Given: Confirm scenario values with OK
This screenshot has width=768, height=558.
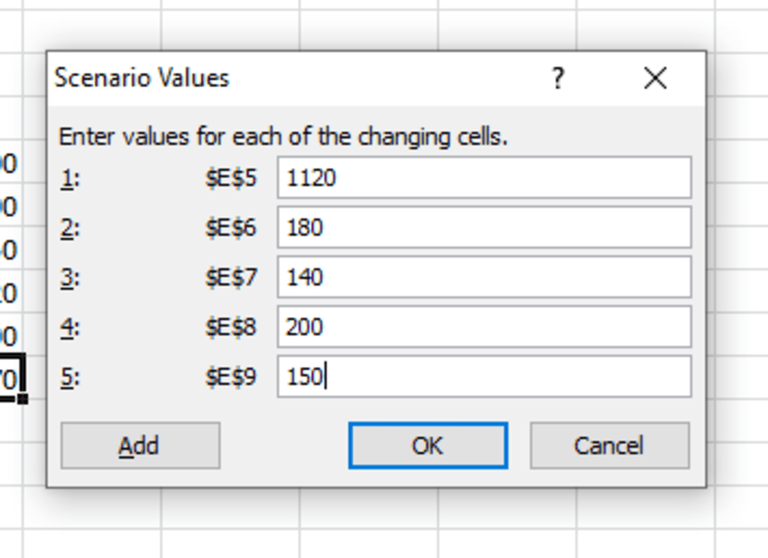Looking at the screenshot, I should point(428,445).
